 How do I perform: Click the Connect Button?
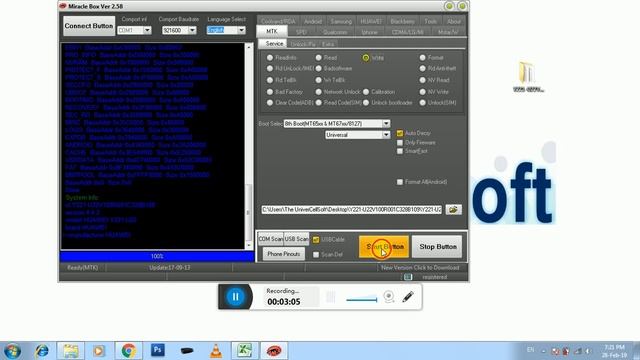coord(89,26)
